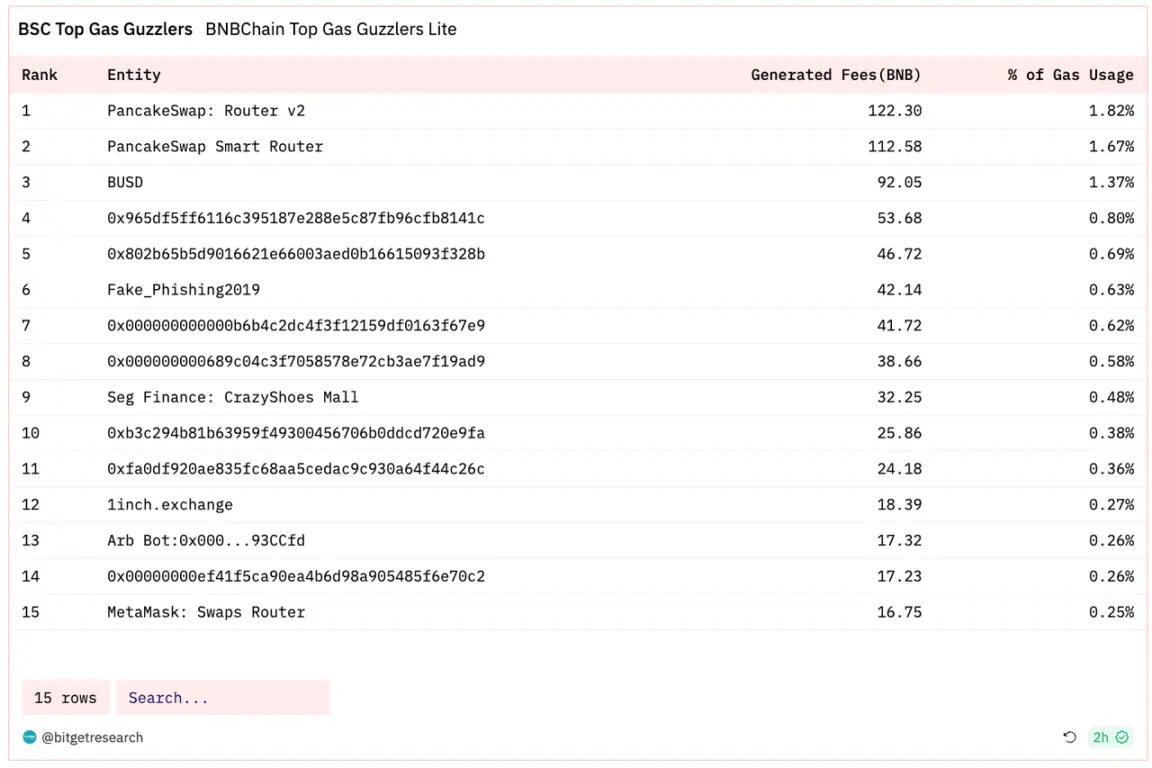1152x768 pixels.
Task: Click the 42.14 generated fees value
Action: 899,290
